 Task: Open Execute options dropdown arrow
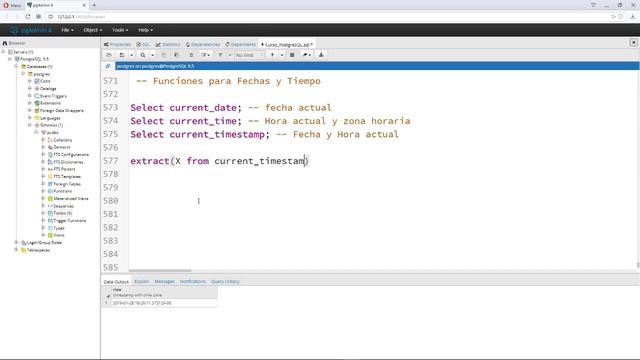point(282,55)
